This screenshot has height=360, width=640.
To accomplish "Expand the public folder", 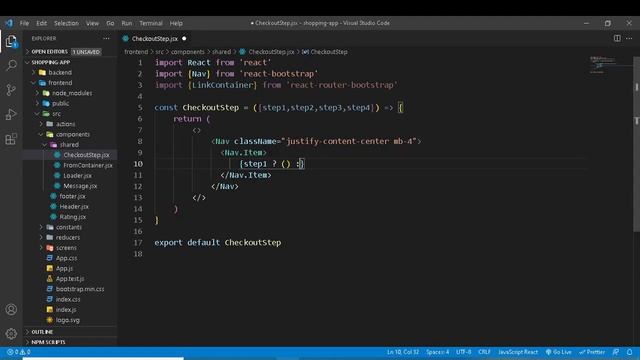I will click(x=70, y=103).
